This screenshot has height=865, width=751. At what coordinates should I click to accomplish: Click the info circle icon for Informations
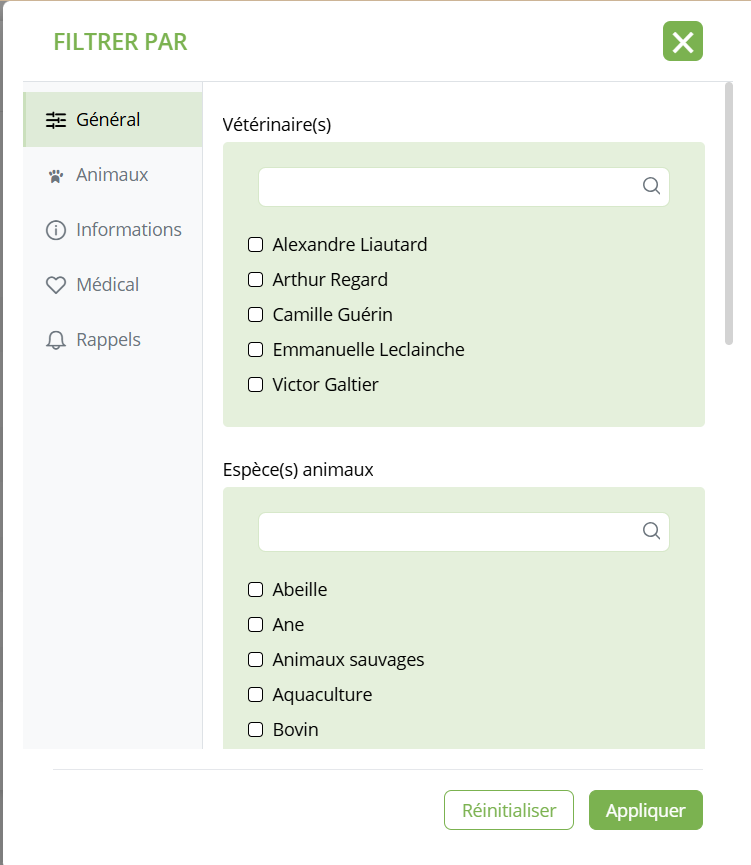tap(56, 230)
